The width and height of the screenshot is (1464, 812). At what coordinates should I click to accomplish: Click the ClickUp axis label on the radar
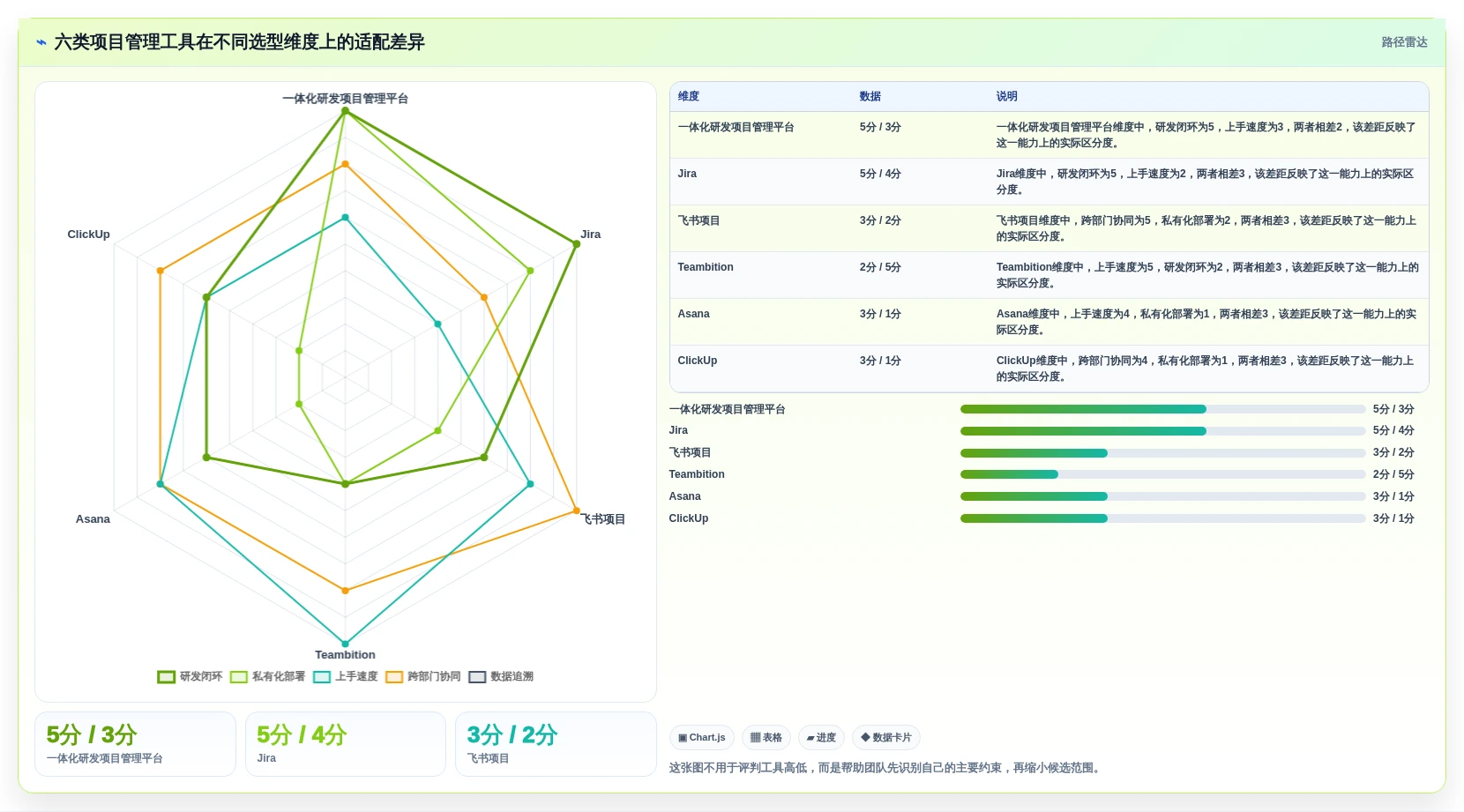click(x=88, y=235)
